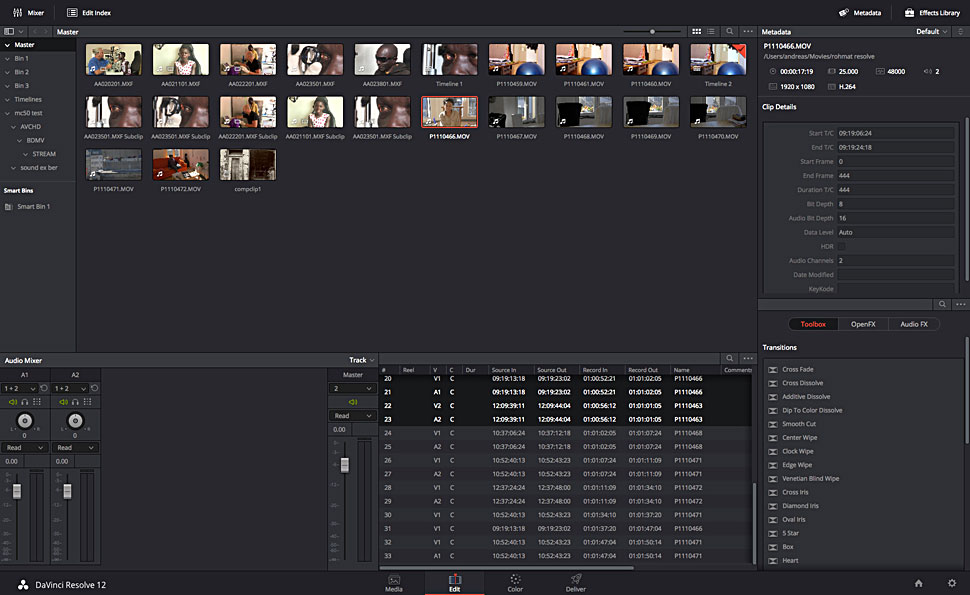Toggle the Edit Index panel button
The height and width of the screenshot is (595, 970).
[x=89, y=13]
